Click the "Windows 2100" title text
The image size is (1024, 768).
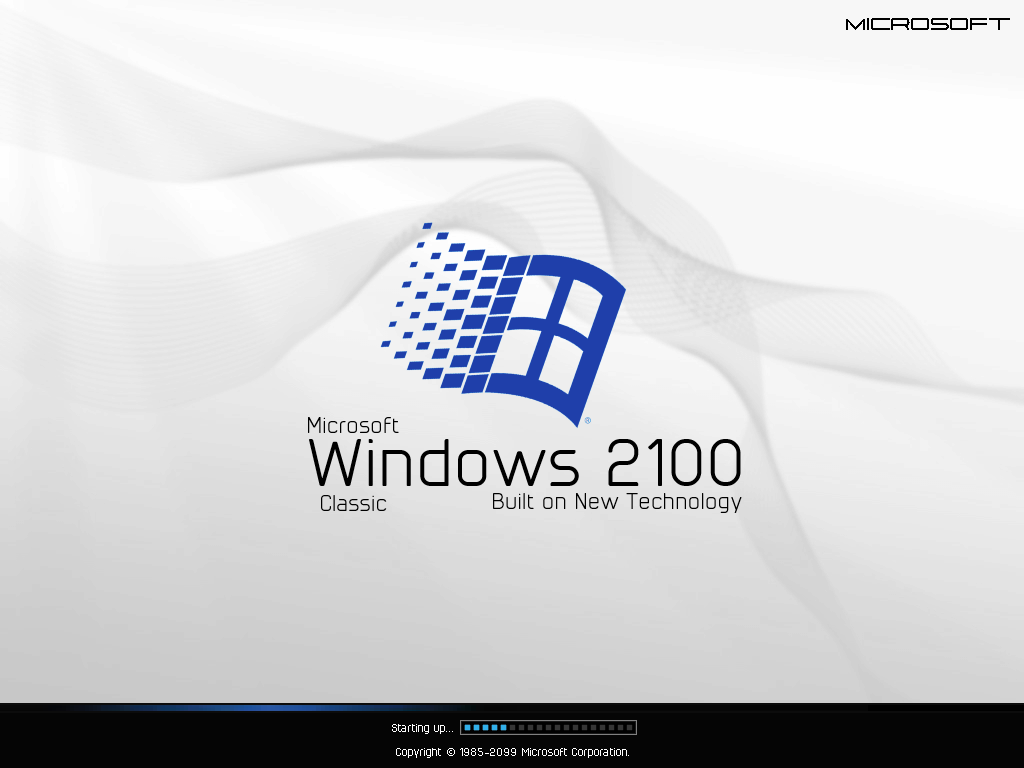(x=525, y=462)
